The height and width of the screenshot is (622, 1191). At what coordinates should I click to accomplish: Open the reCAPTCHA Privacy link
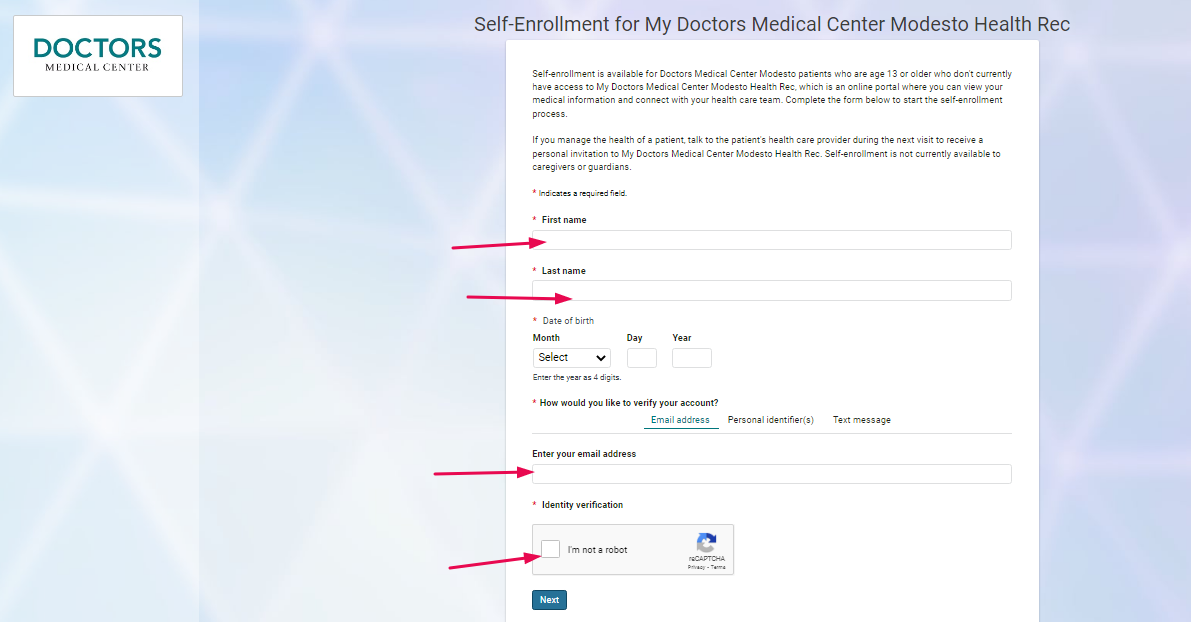[698, 567]
